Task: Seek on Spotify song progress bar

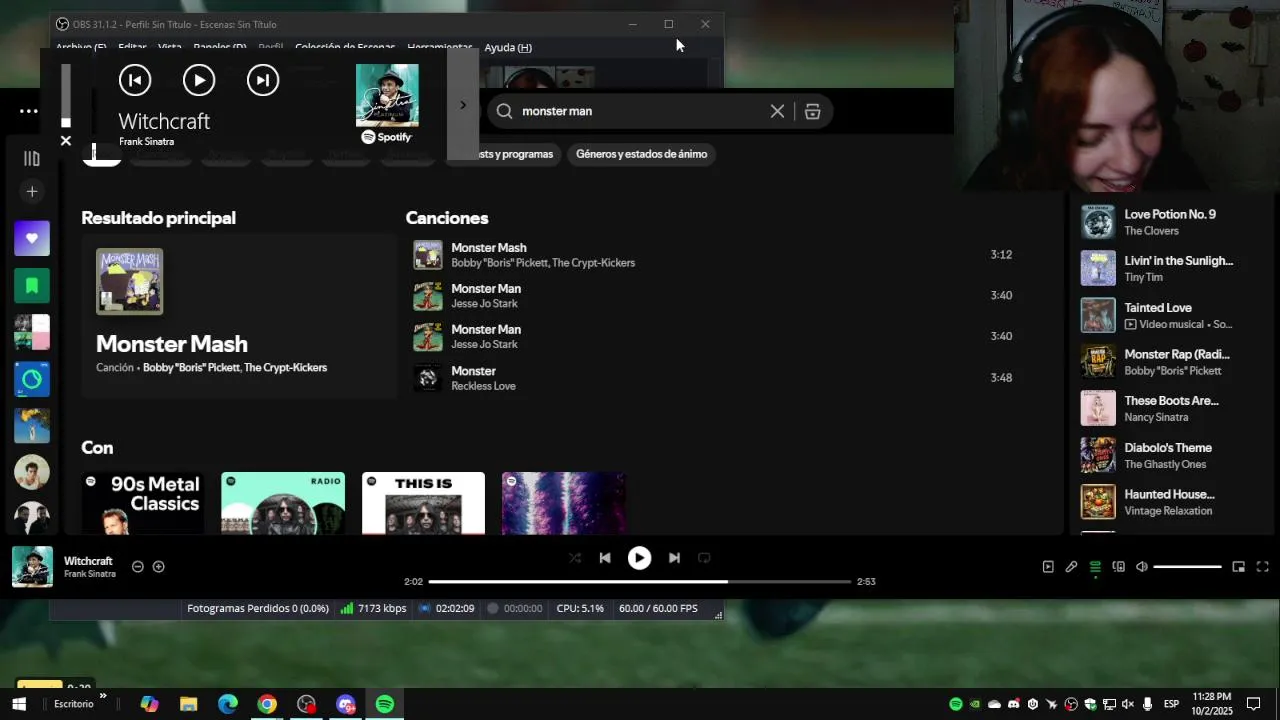Action: pyautogui.click(x=640, y=581)
